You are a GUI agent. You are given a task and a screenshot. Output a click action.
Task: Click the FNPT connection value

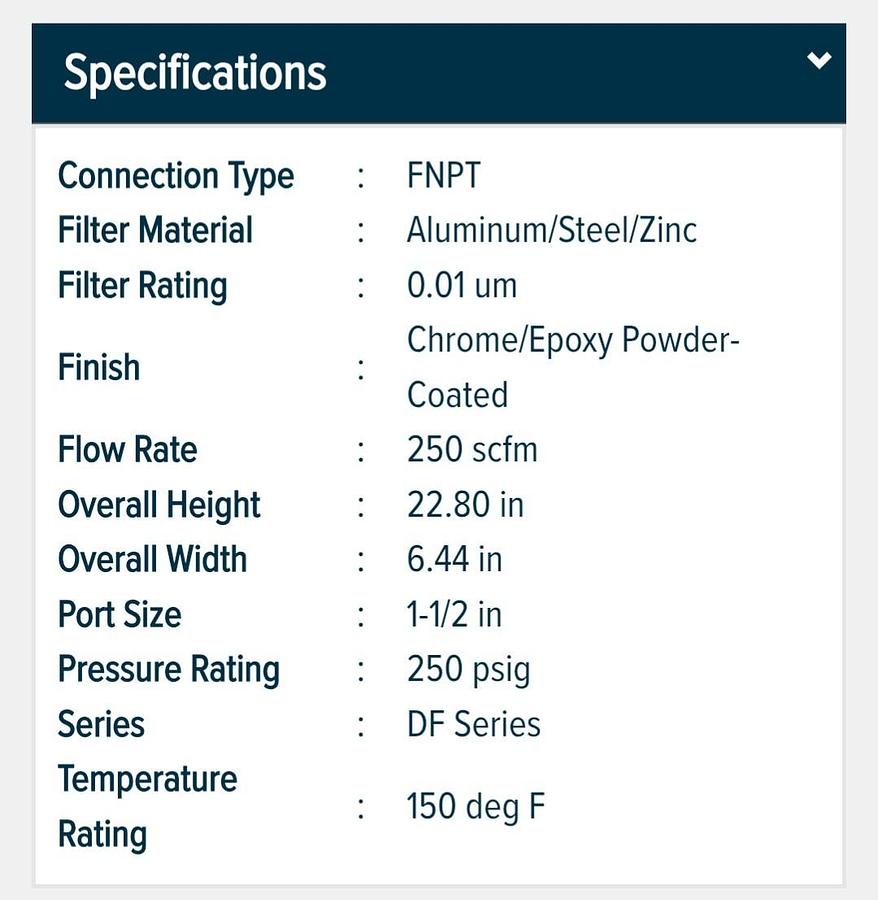coord(443,176)
